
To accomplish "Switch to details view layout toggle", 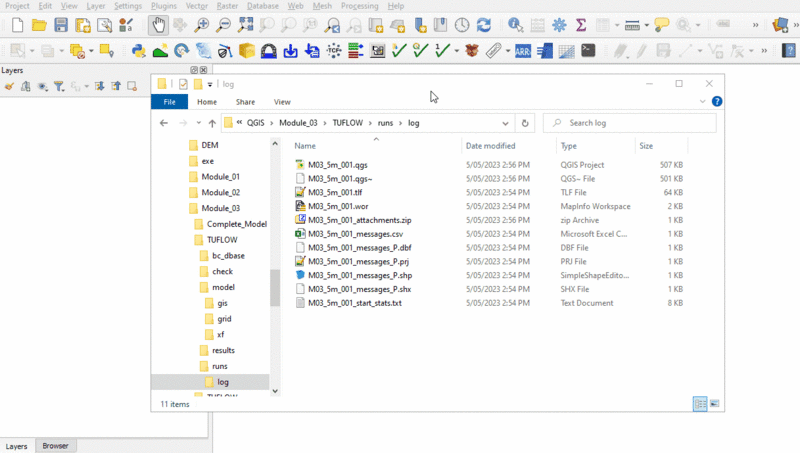I will (700, 403).
